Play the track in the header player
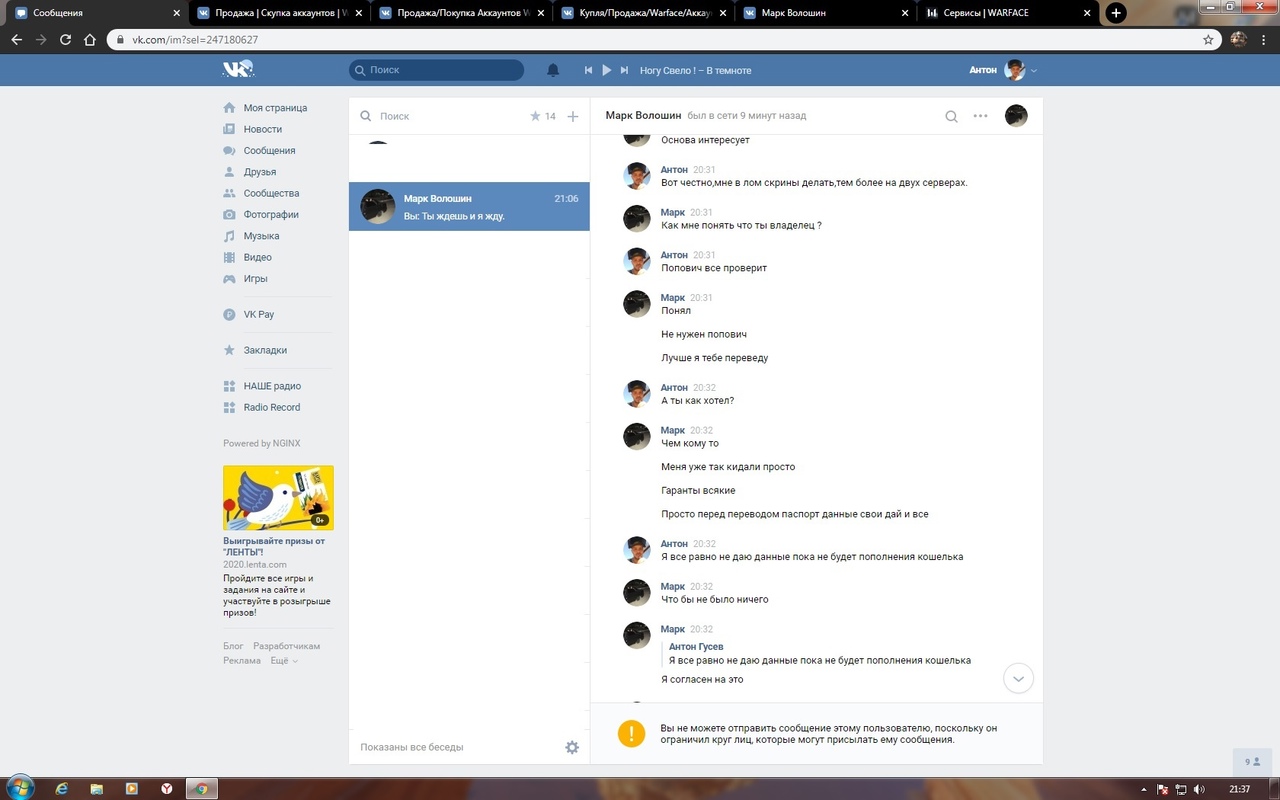This screenshot has height=800, width=1280. 606,70
